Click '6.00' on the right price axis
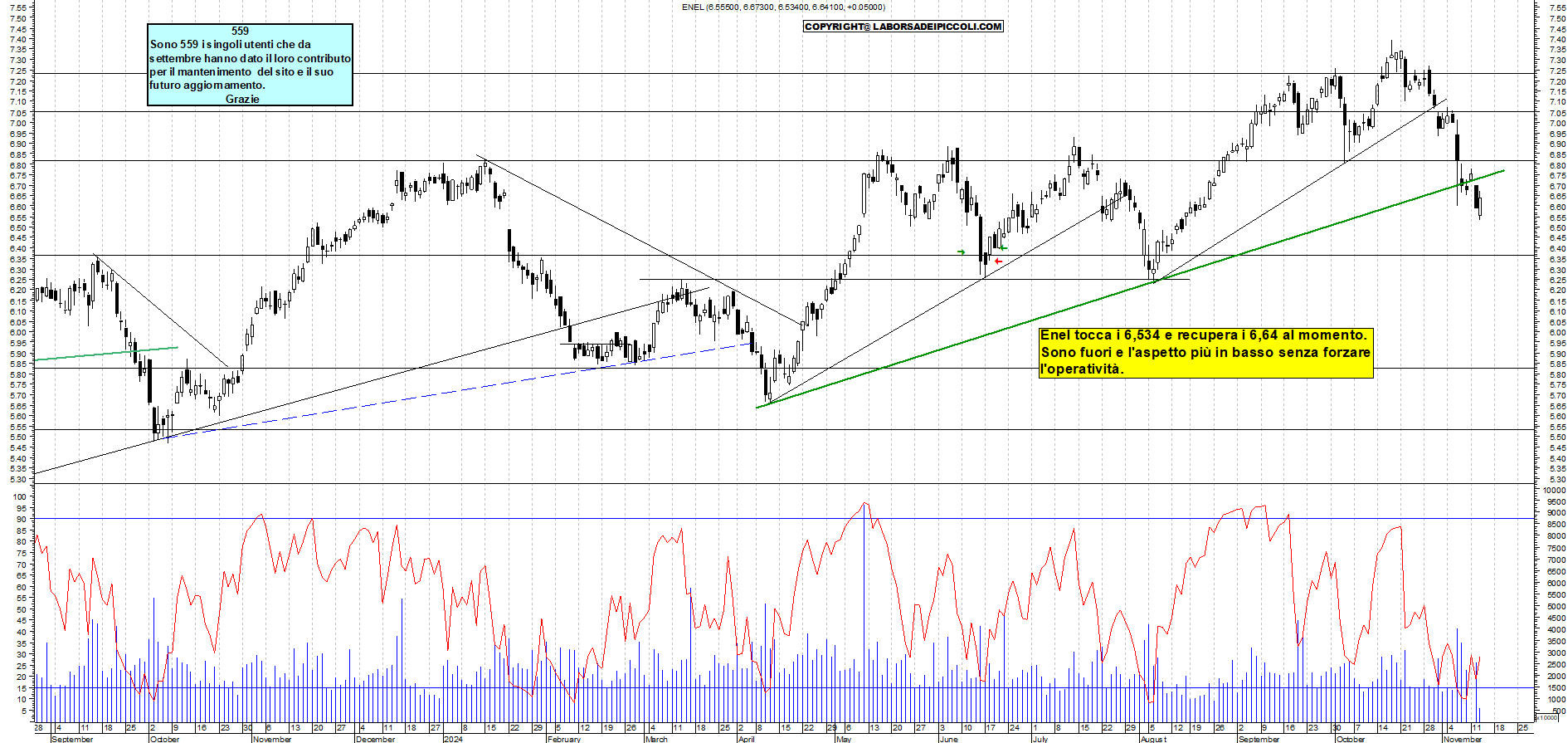The width and height of the screenshot is (1568, 743). coord(1556,332)
